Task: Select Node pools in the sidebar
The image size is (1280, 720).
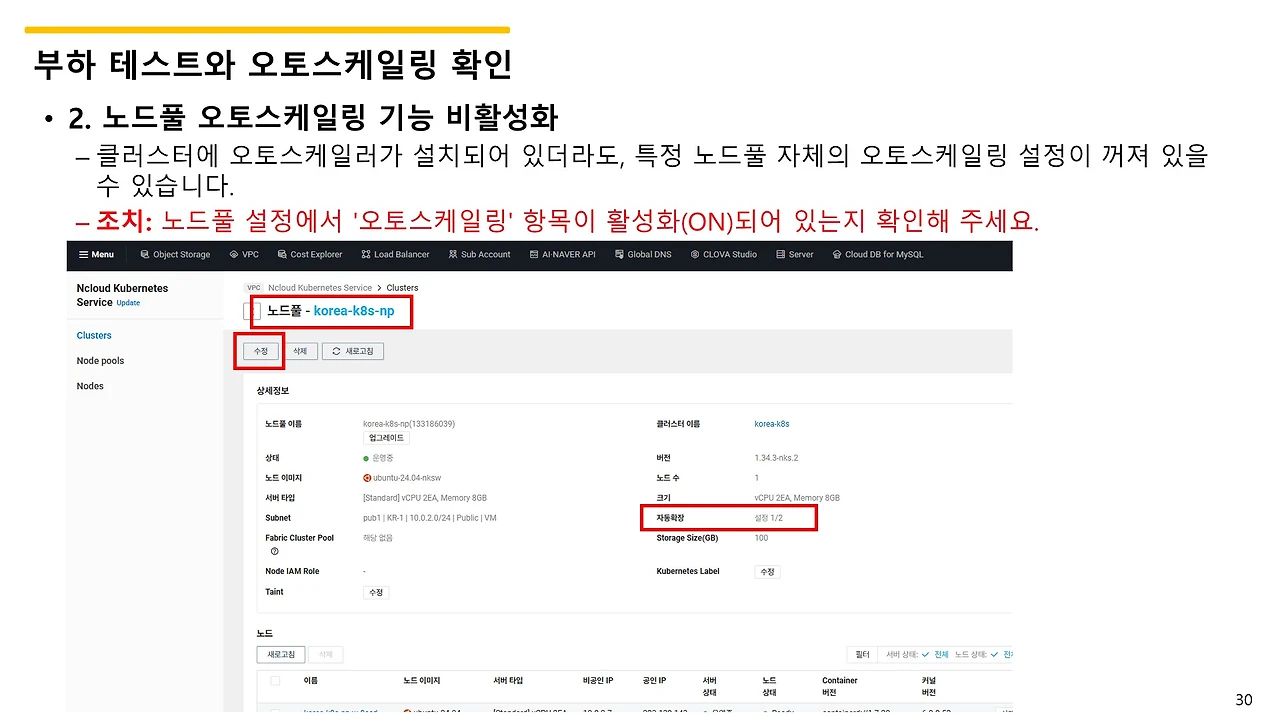Action: [x=103, y=360]
